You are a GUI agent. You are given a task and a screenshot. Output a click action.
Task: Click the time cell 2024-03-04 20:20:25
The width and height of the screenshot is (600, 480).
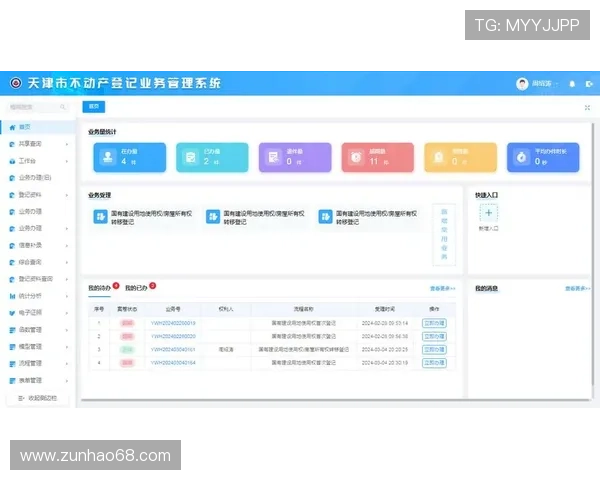pyautogui.click(x=385, y=349)
